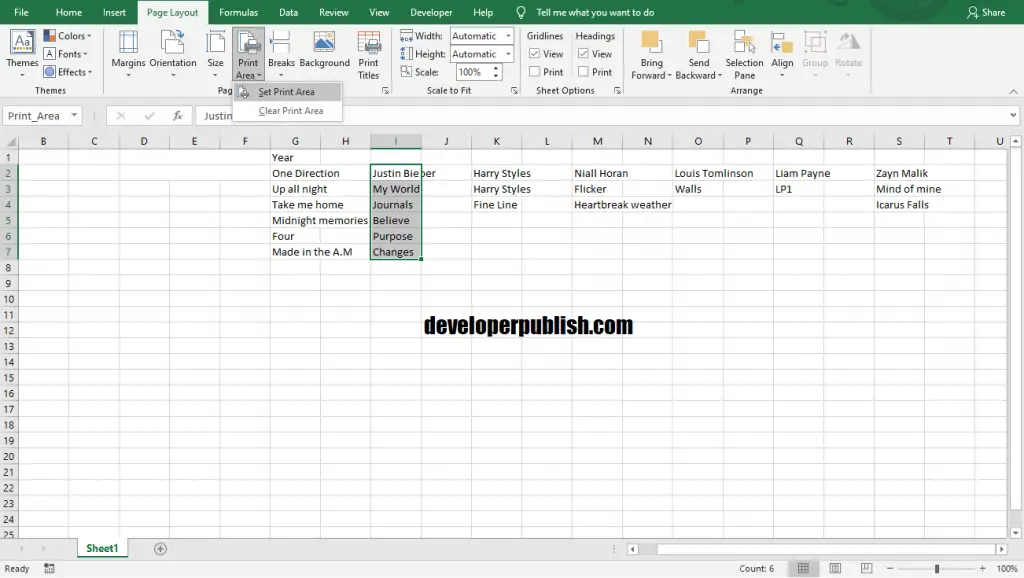Image resolution: width=1024 pixels, height=578 pixels.
Task: Open theme Colors options
Action: [x=67, y=36]
